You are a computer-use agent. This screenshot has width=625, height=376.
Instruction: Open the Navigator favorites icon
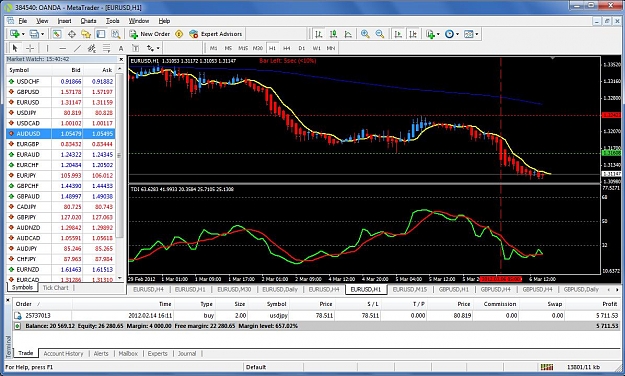(86, 34)
